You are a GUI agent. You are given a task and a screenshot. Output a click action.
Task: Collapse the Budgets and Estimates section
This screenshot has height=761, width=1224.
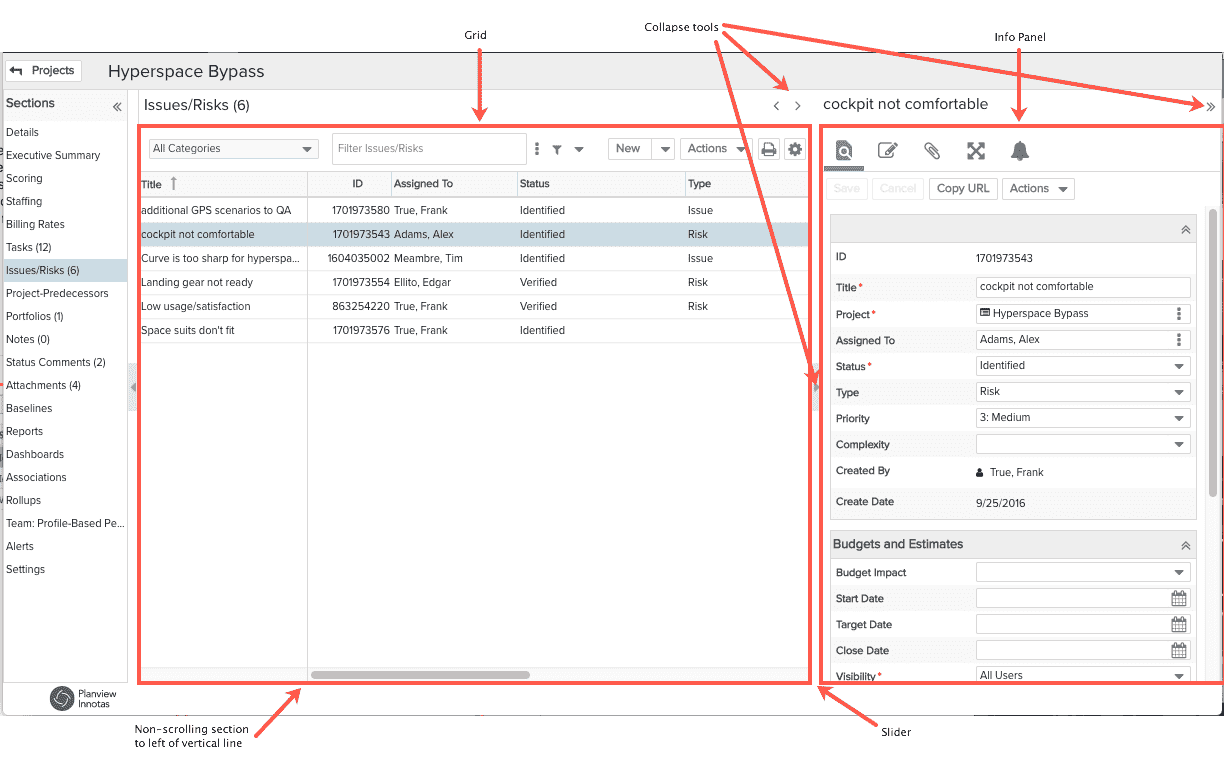point(1185,544)
